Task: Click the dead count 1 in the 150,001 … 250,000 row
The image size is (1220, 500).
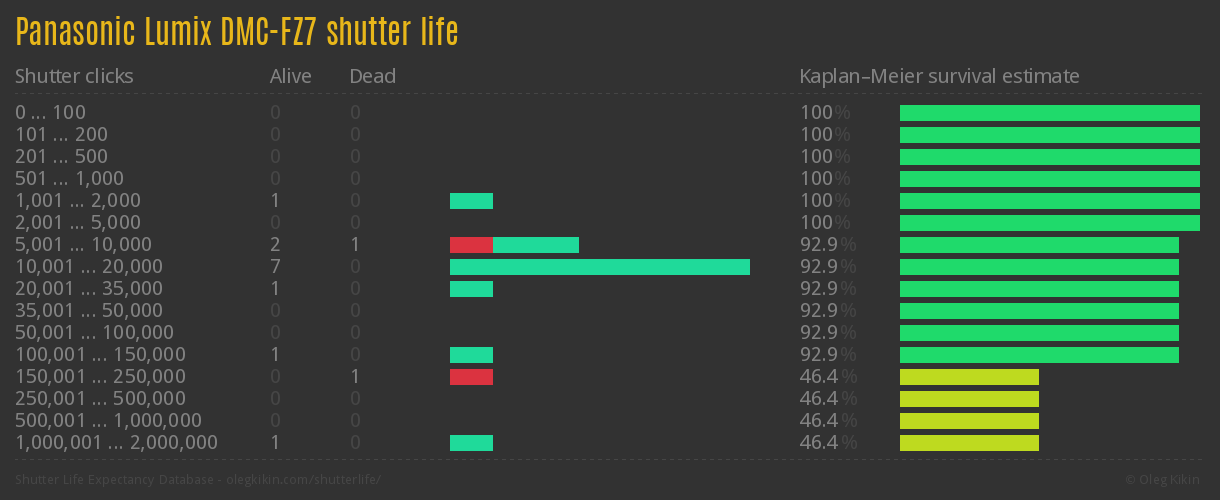Action: (x=355, y=377)
